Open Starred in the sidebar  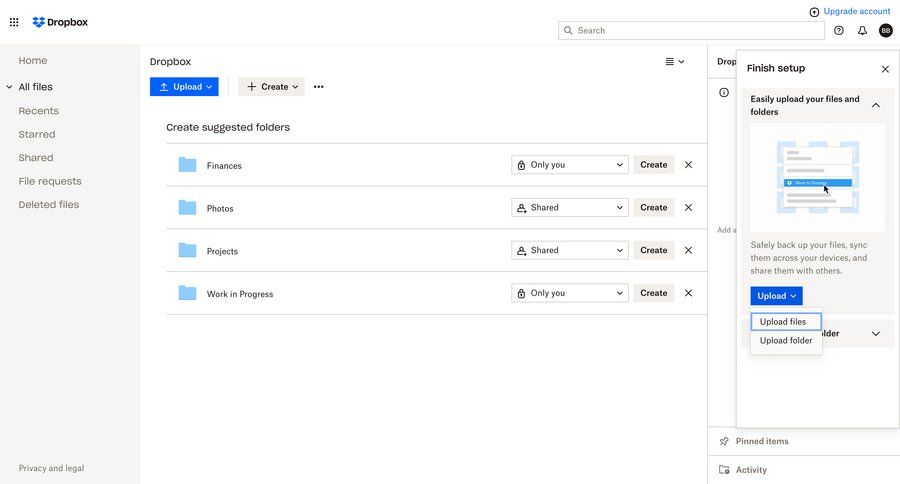point(37,134)
